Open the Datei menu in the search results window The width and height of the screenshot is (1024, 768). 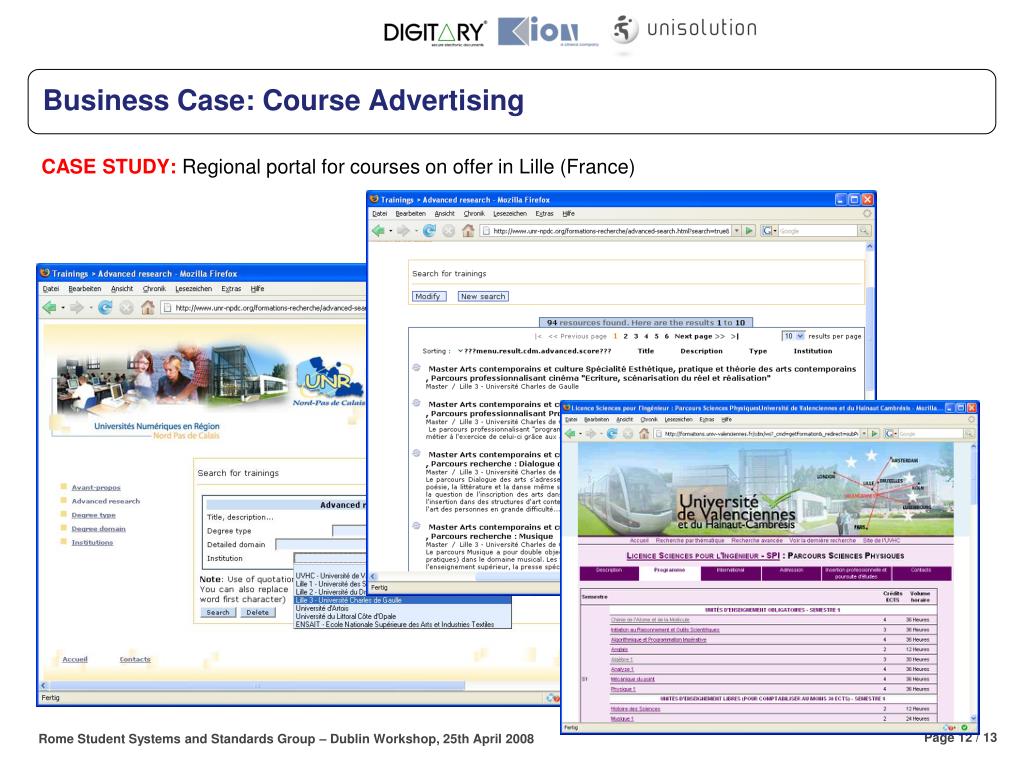[x=379, y=214]
